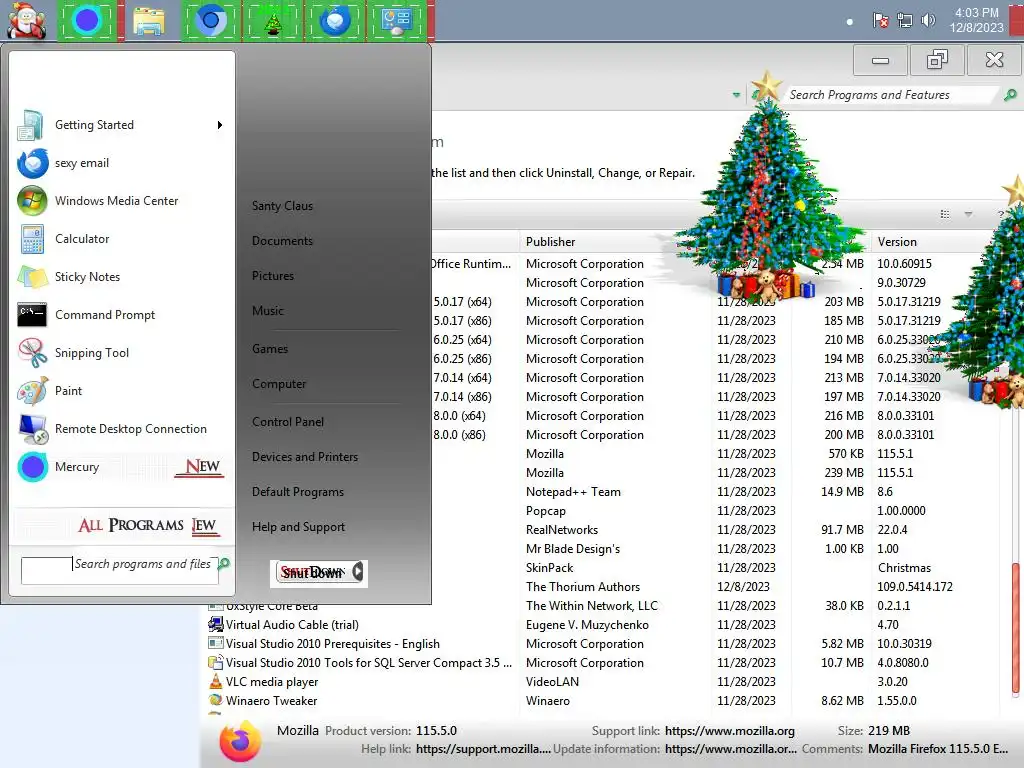Click the Santa Claus start button
Image resolution: width=1024 pixels, height=768 pixels.
coord(26,21)
